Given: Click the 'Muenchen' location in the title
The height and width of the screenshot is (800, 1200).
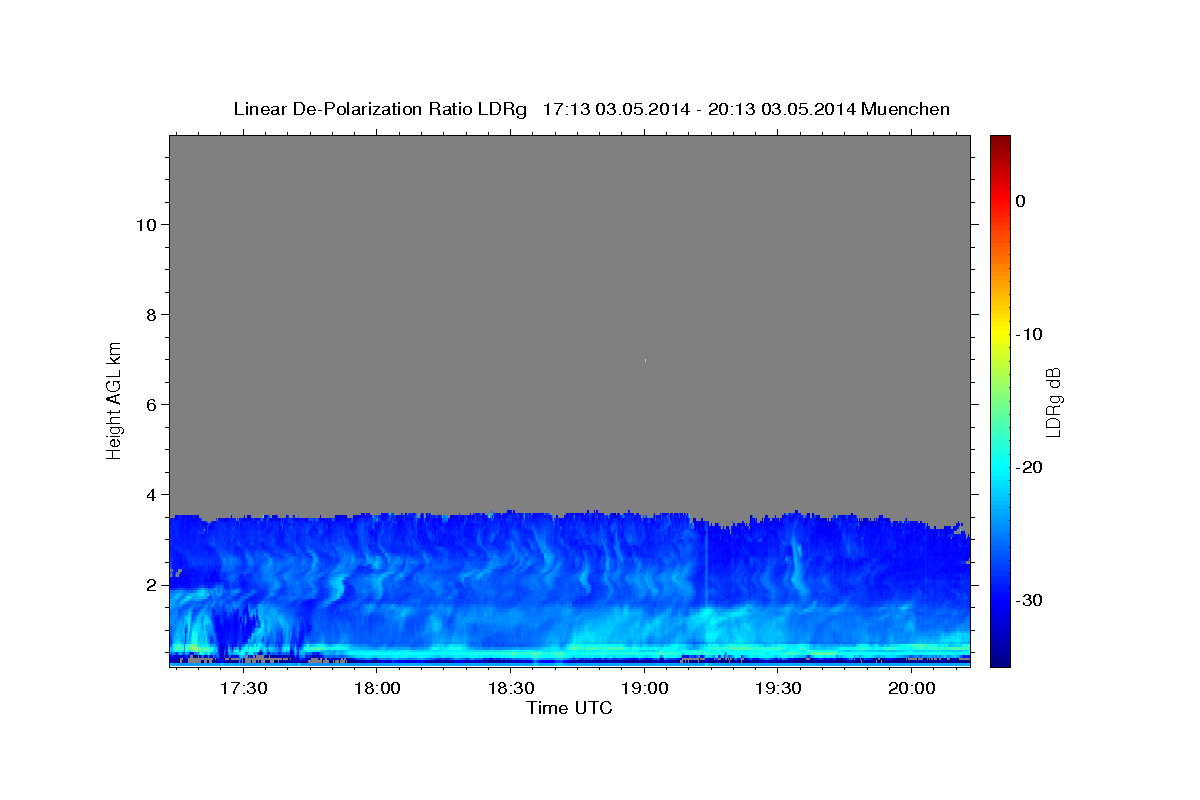Looking at the screenshot, I should 906,109.
